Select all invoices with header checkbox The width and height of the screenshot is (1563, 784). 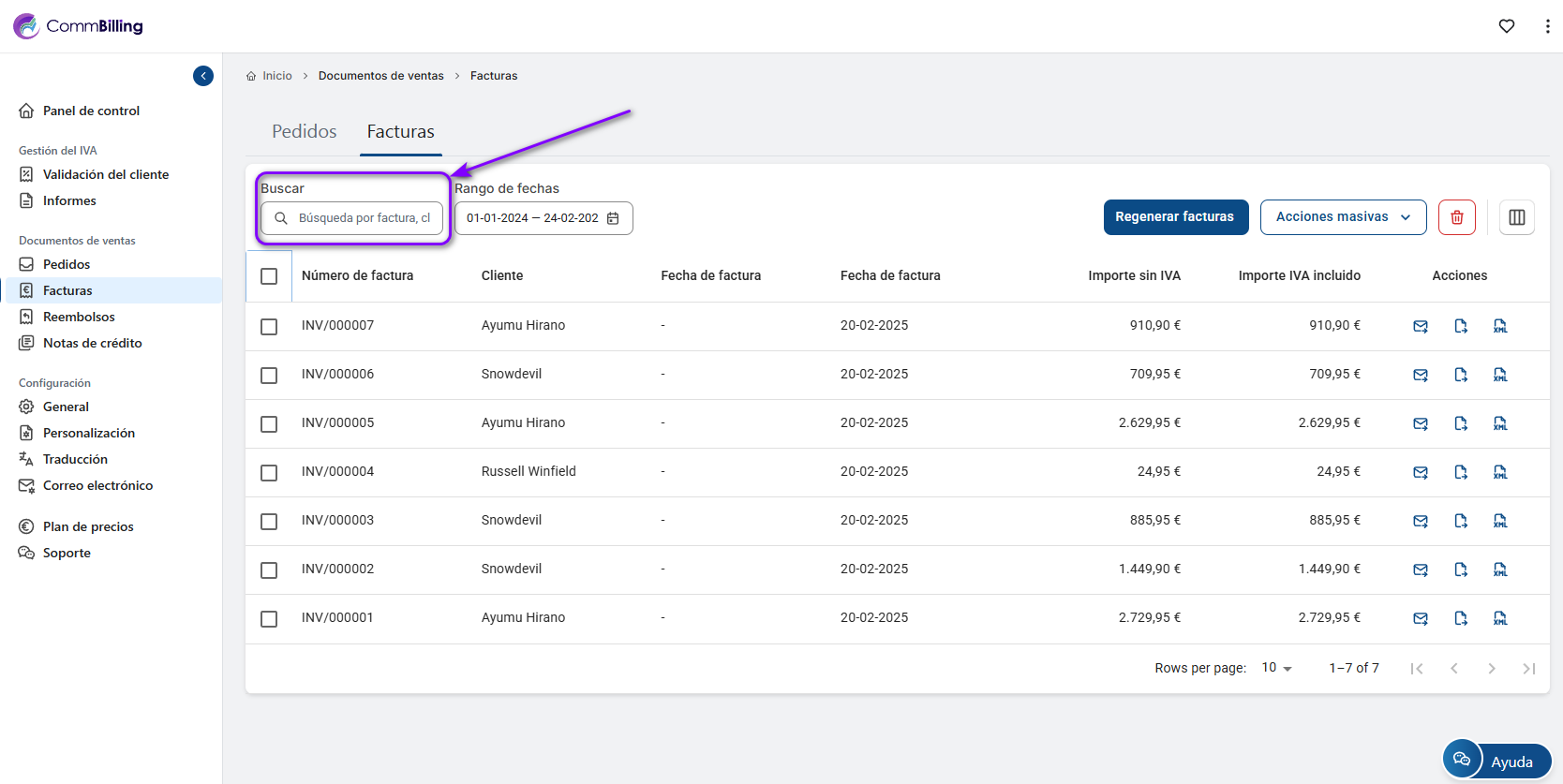point(269,276)
